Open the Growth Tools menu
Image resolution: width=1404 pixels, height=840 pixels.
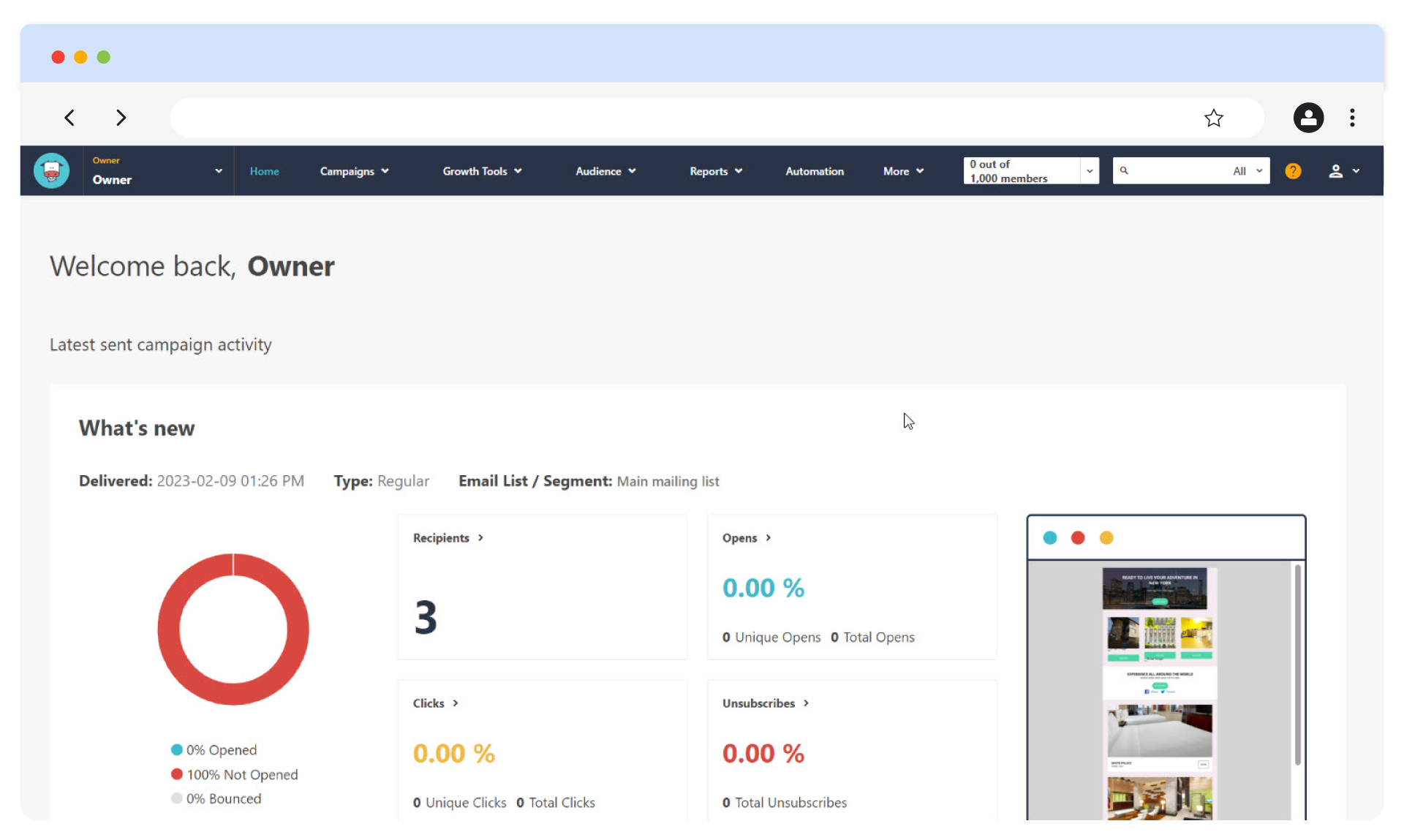click(482, 171)
